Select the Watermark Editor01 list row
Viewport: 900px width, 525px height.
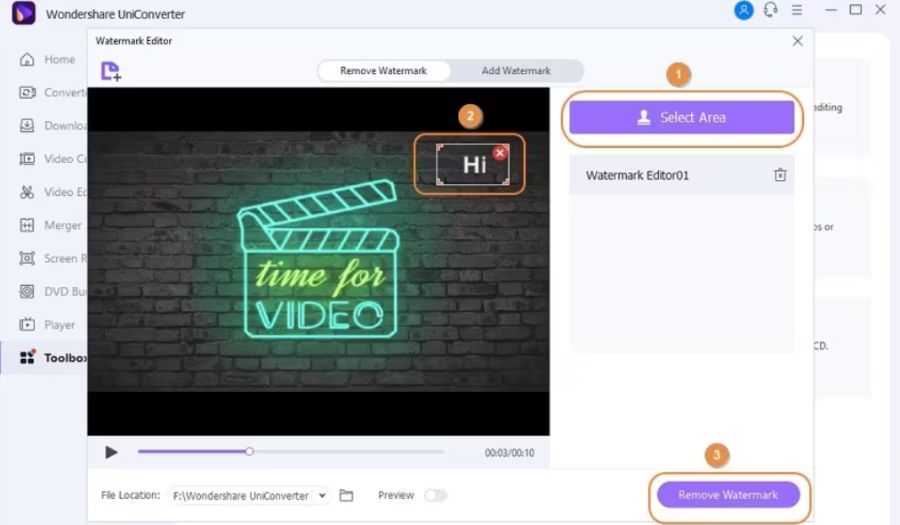[x=682, y=175]
